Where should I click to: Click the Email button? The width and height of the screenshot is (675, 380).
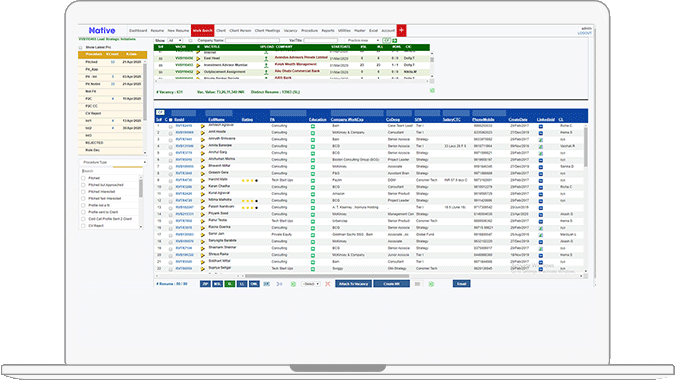click(x=461, y=284)
